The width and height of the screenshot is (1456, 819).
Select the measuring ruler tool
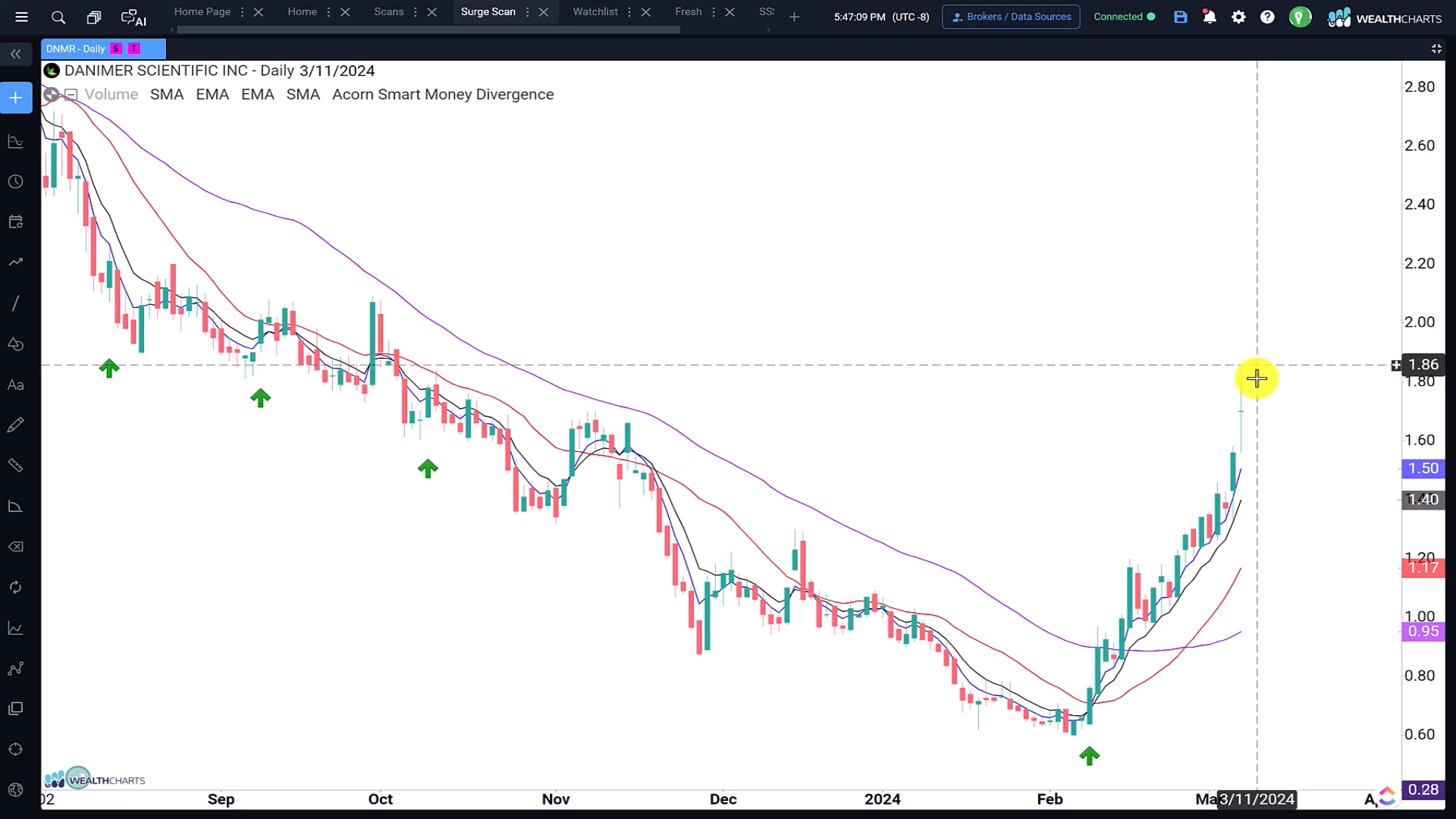pyautogui.click(x=16, y=466)
